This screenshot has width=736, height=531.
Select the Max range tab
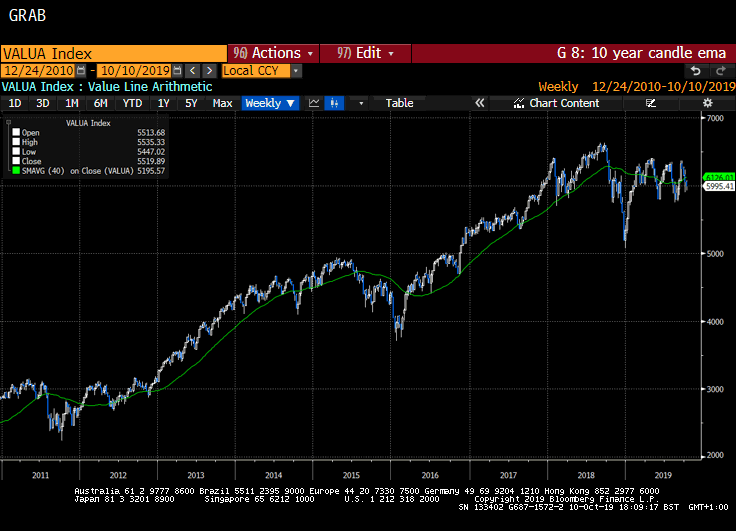pos(222,103)
